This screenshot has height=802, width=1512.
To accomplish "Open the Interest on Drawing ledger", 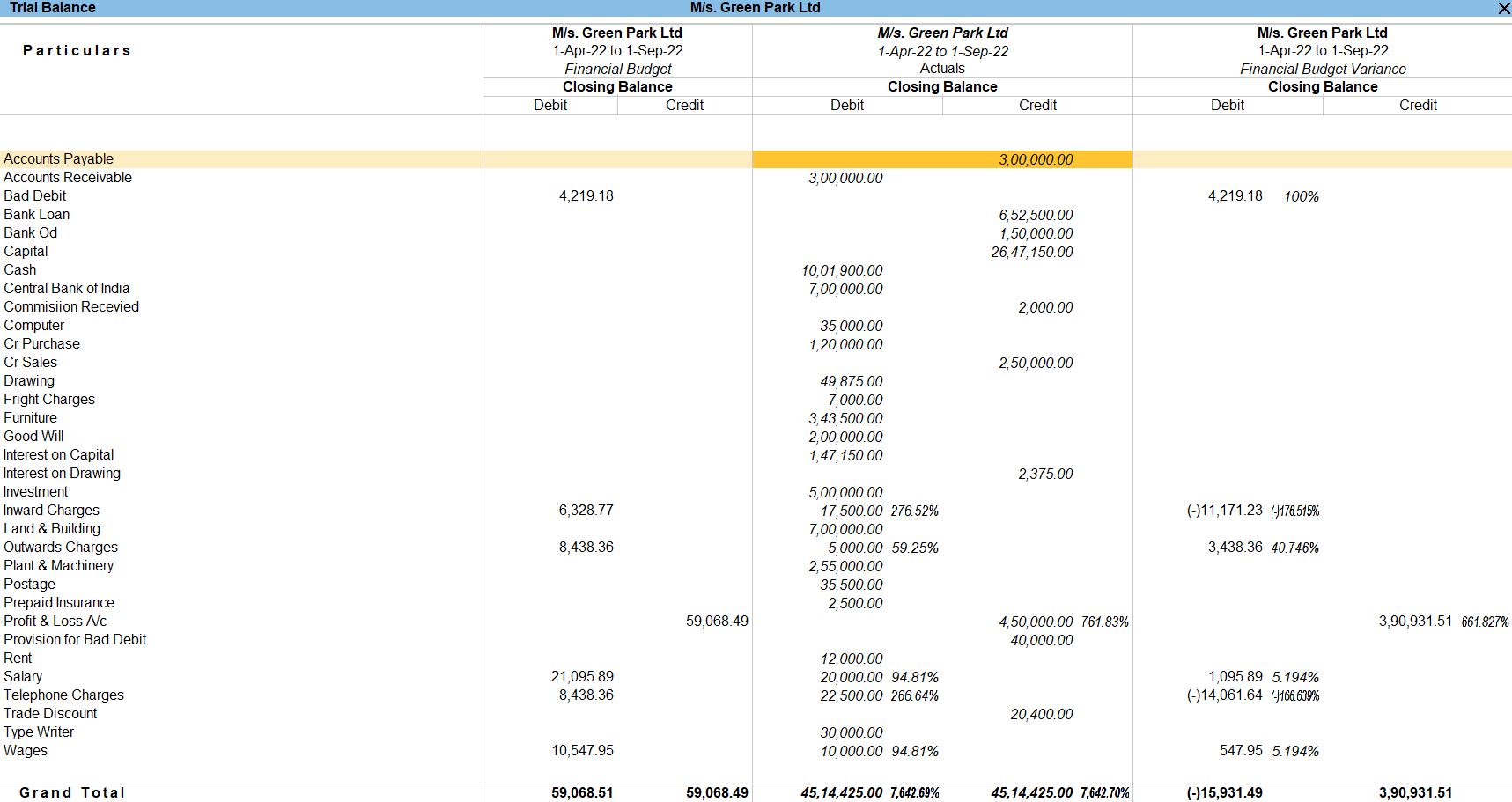I will [62, 474].
